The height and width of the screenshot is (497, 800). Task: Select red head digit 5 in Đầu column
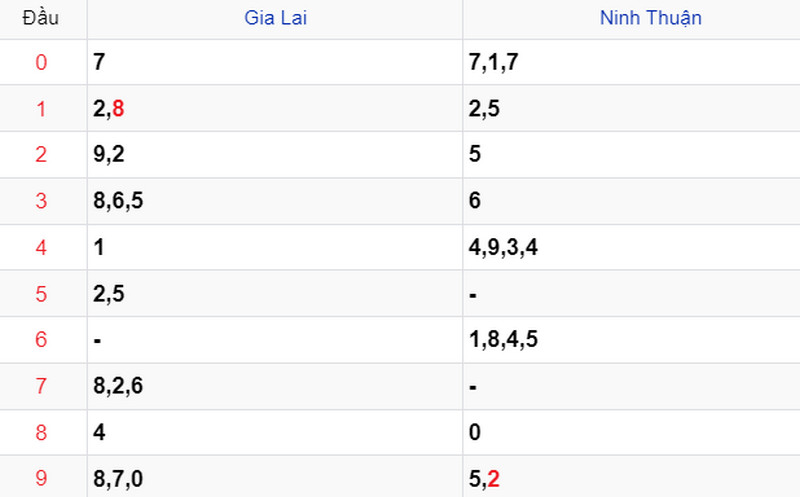(x=41, y=294)
